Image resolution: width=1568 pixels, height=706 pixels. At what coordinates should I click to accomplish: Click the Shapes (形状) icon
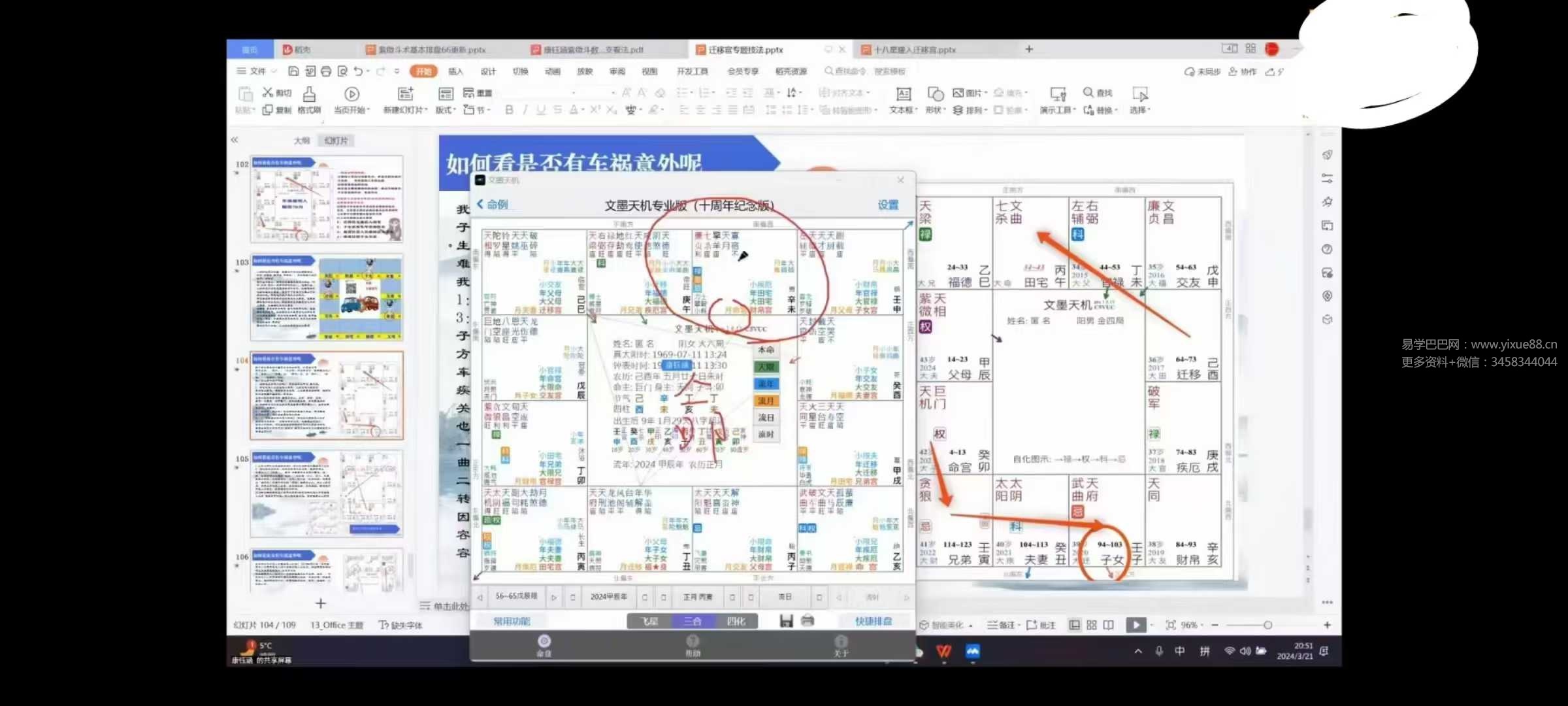coord(936,94)
